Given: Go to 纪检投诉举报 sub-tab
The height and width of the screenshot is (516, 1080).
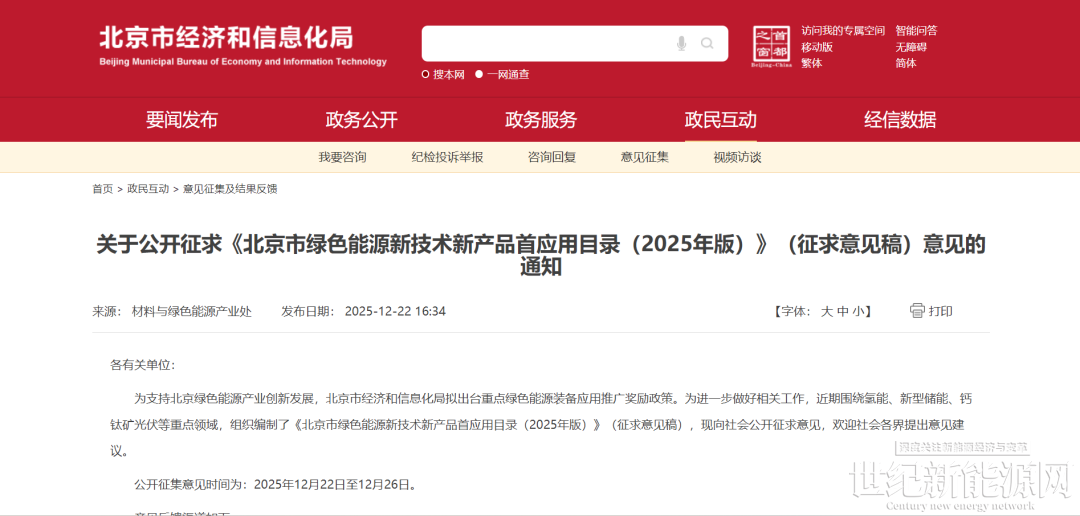Looking at the screenshot, I should click(447, 157).
